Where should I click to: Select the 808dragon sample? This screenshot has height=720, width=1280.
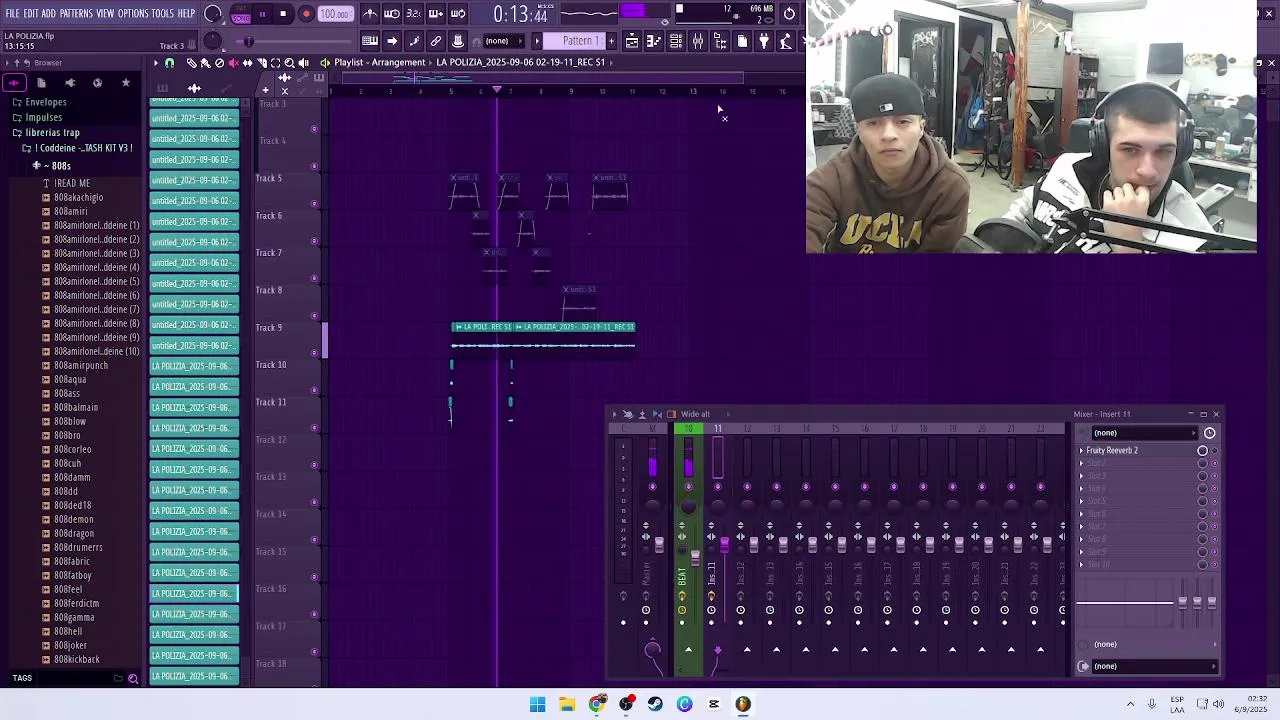tap(74, 533)
